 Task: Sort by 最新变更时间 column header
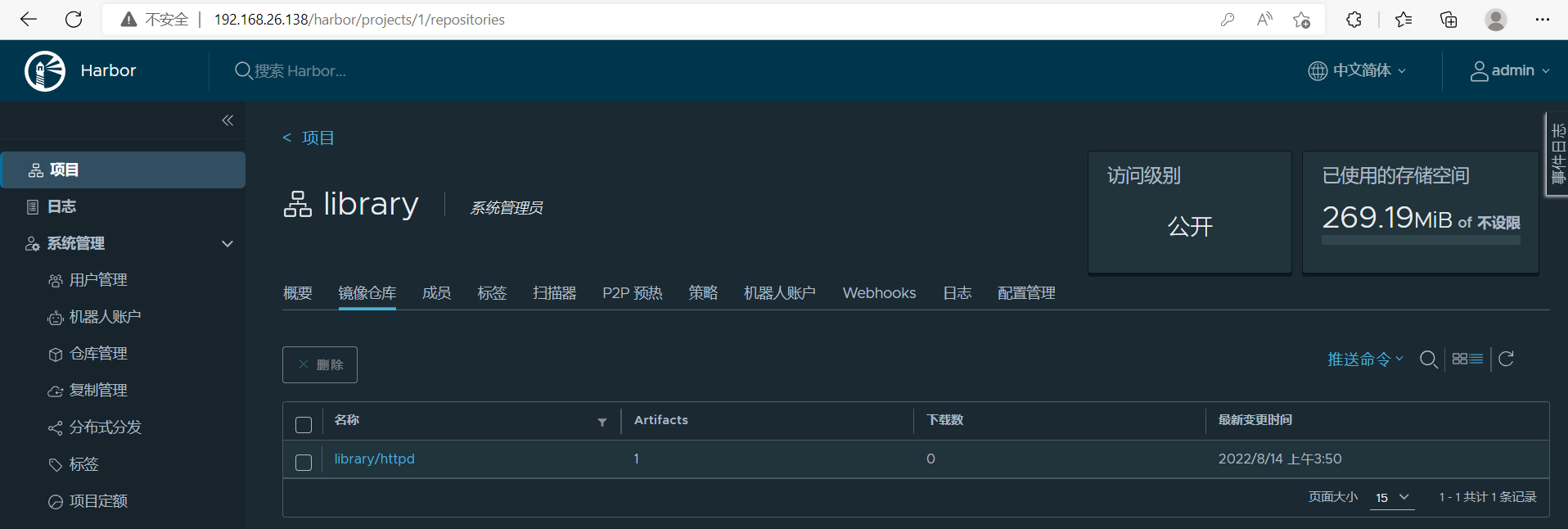[x=1255, y=420]
